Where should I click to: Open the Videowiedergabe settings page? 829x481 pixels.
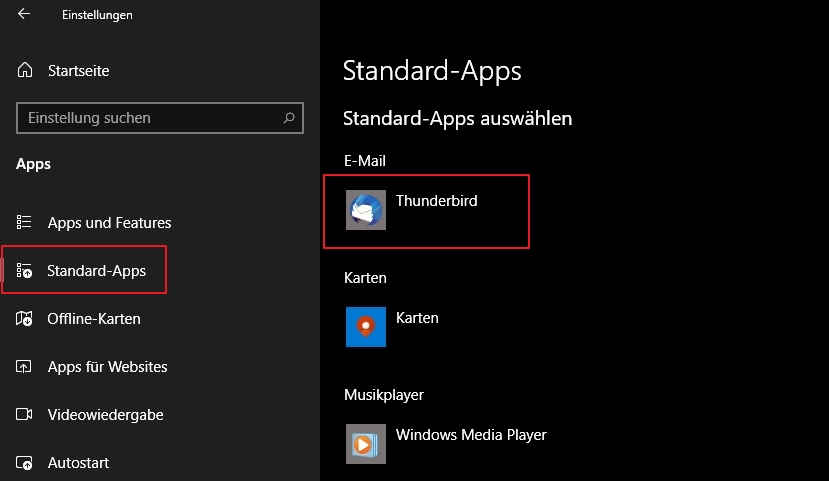(x=105, y=415)
